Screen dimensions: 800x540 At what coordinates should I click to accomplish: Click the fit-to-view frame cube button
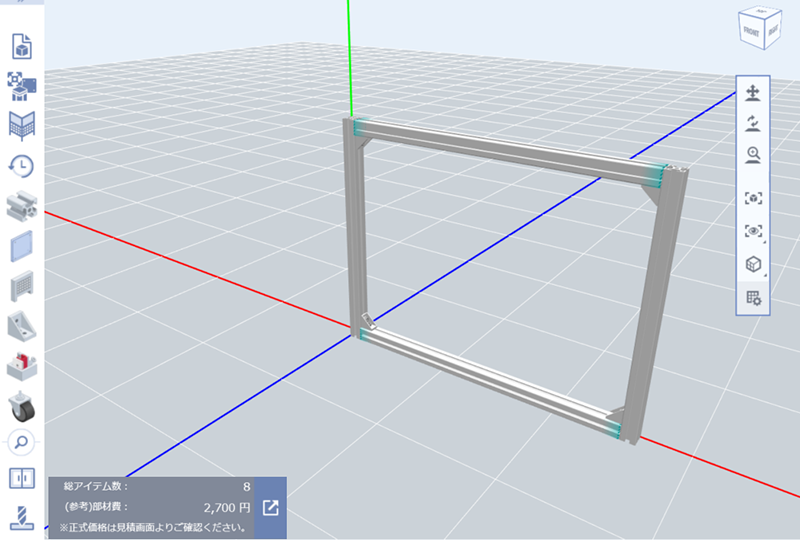tap(753, 198)
